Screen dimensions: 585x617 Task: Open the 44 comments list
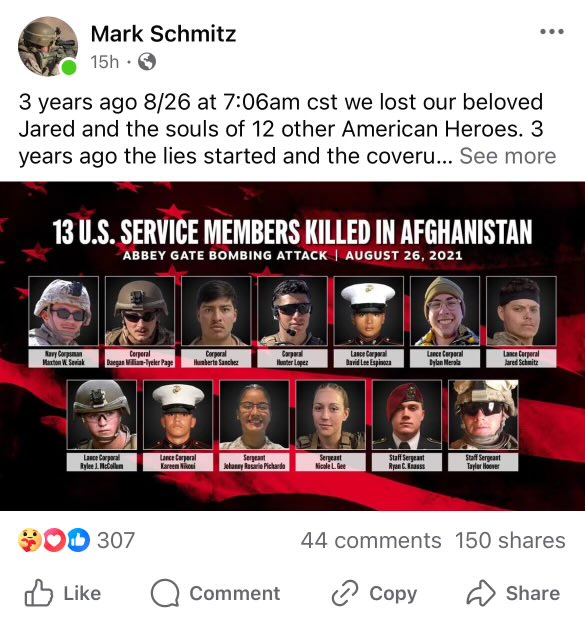[x=371, y=540]
